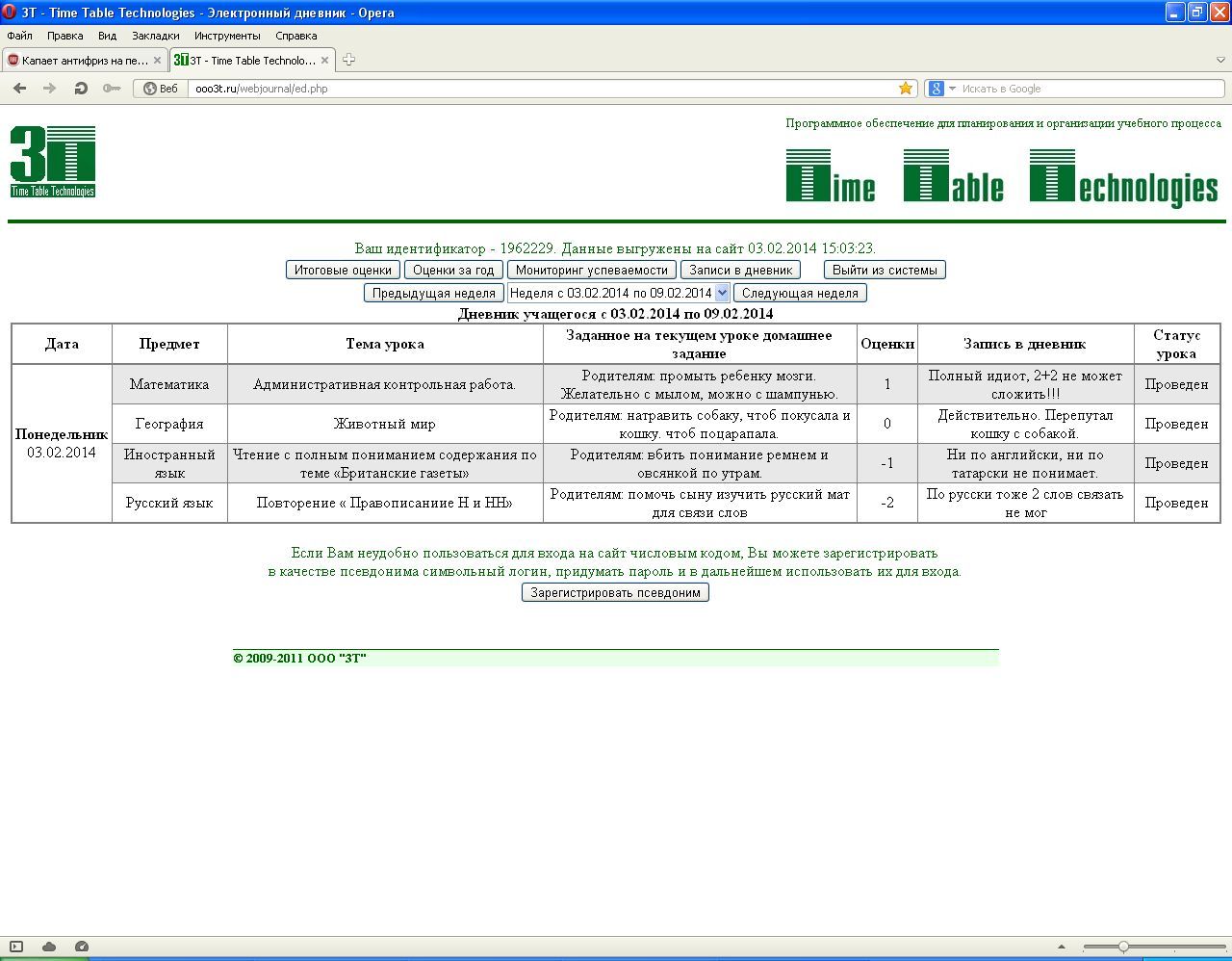1232x961 pixels.
Task: Click the address bar URL field
Action: pos(539,89)
